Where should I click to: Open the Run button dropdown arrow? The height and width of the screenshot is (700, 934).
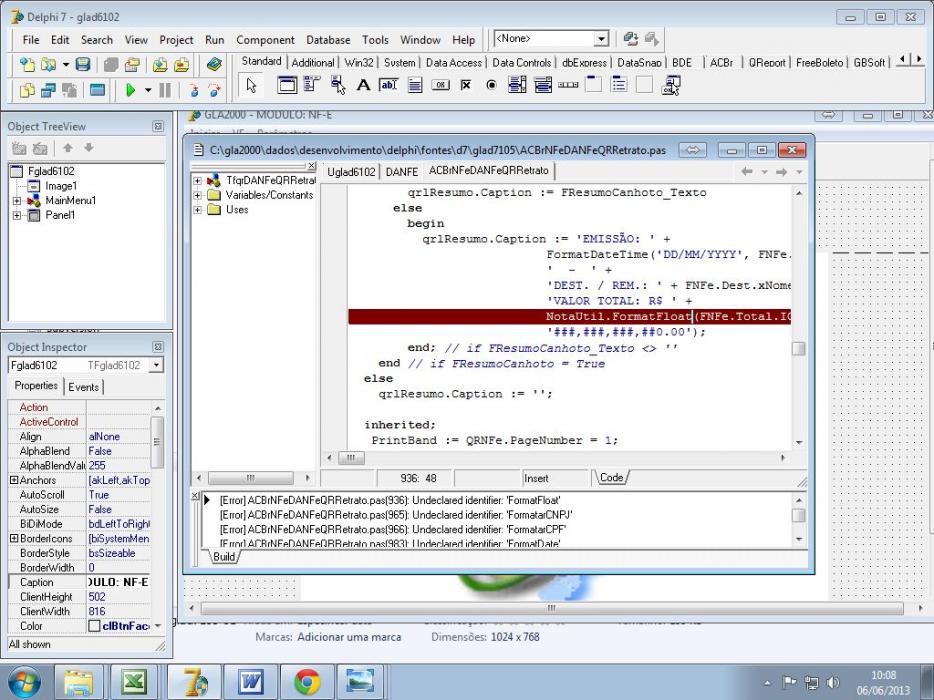[148, 91]
